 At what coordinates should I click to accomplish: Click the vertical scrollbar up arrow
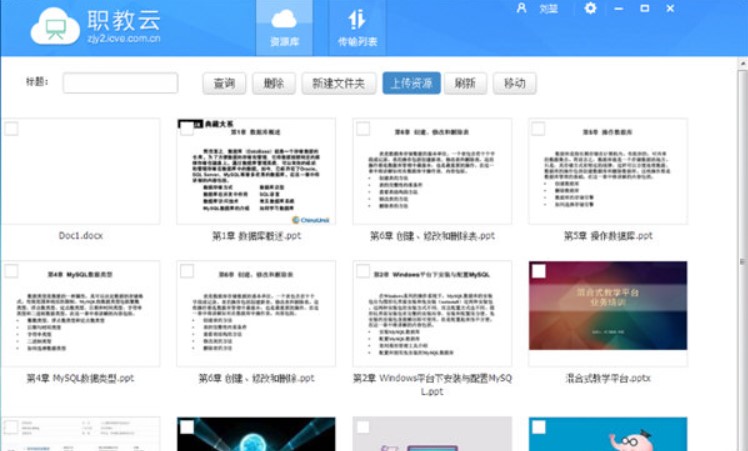743,63
